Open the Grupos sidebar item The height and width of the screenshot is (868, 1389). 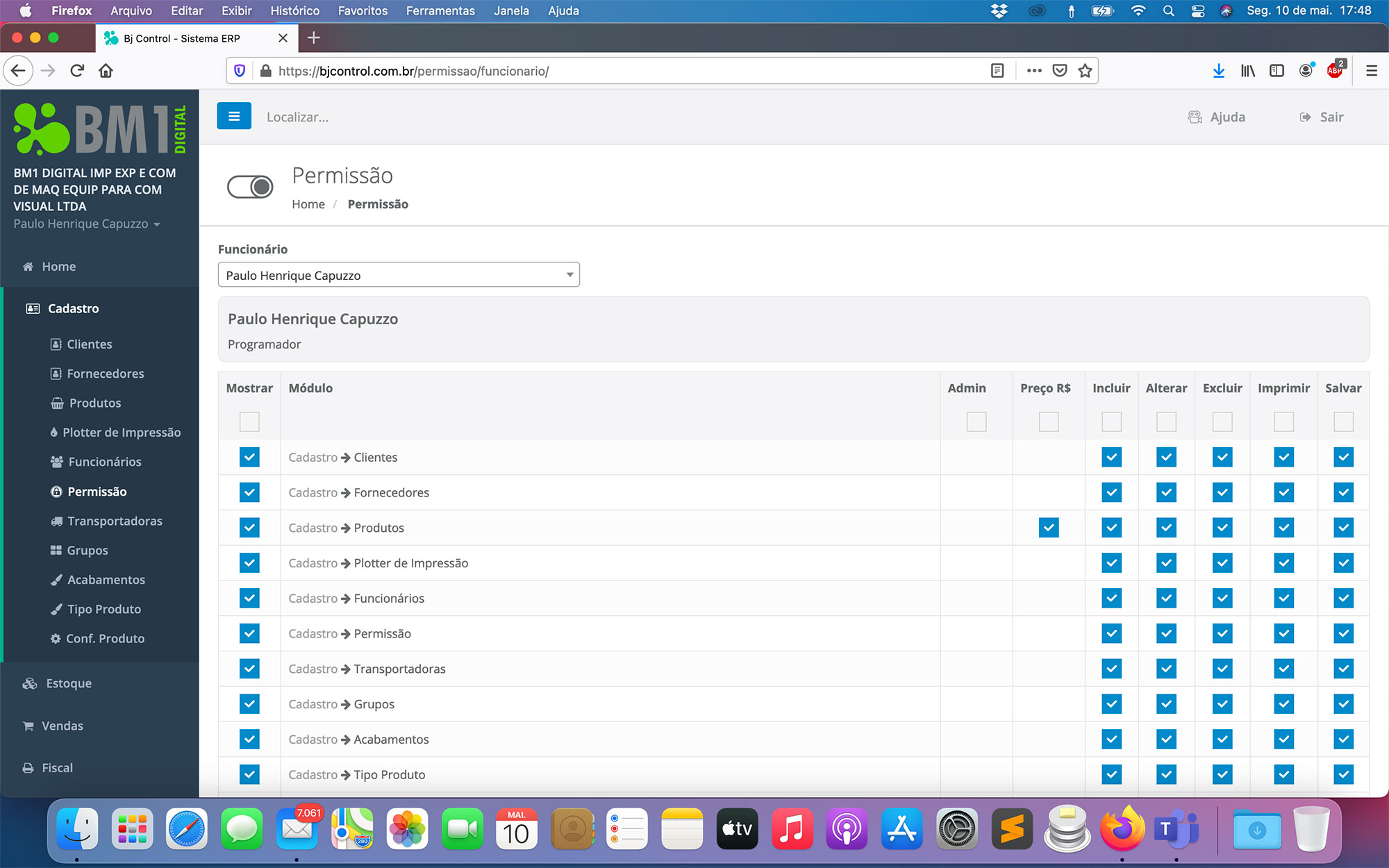(87, 550)
